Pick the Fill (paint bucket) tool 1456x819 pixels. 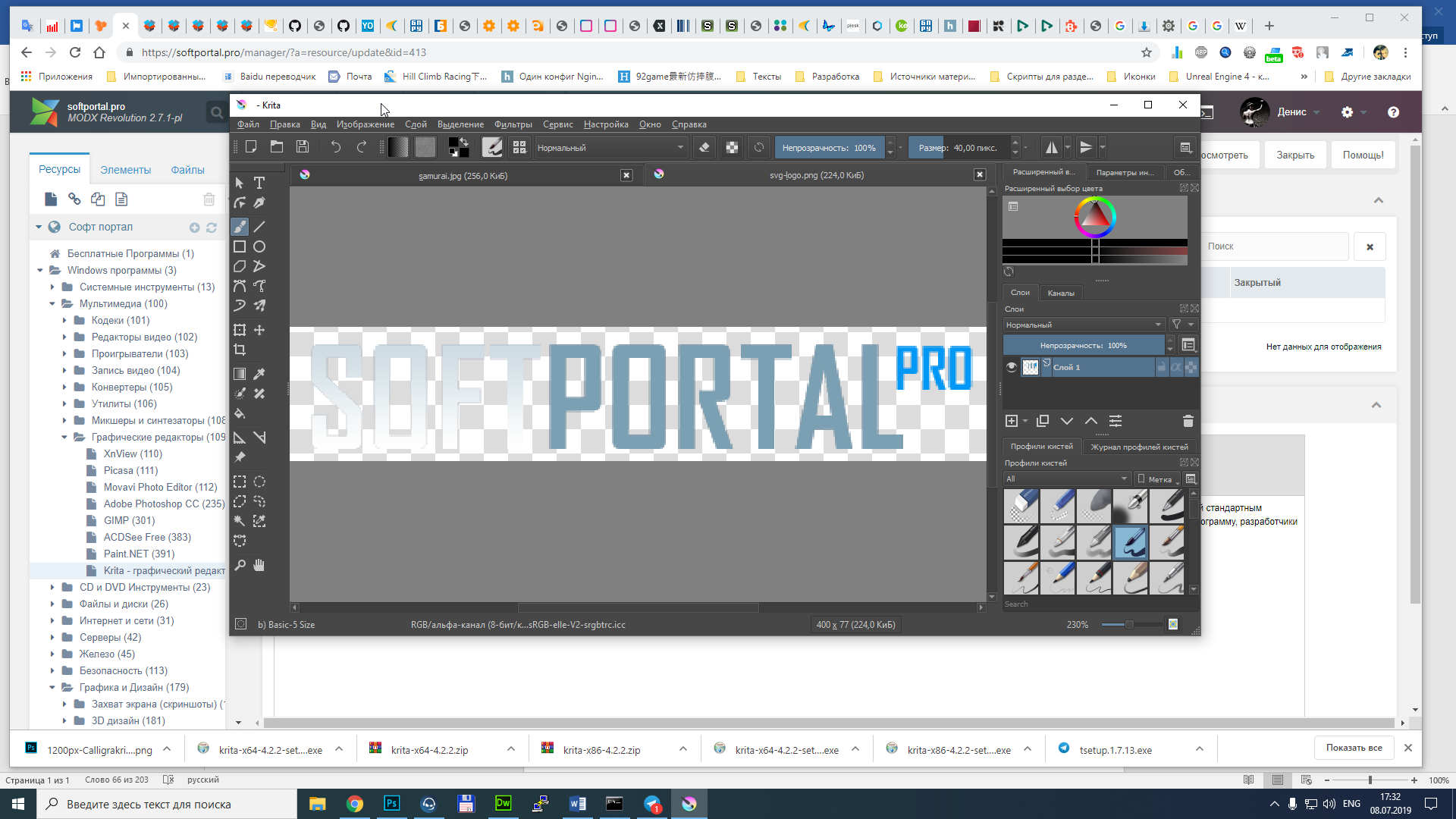240,414
